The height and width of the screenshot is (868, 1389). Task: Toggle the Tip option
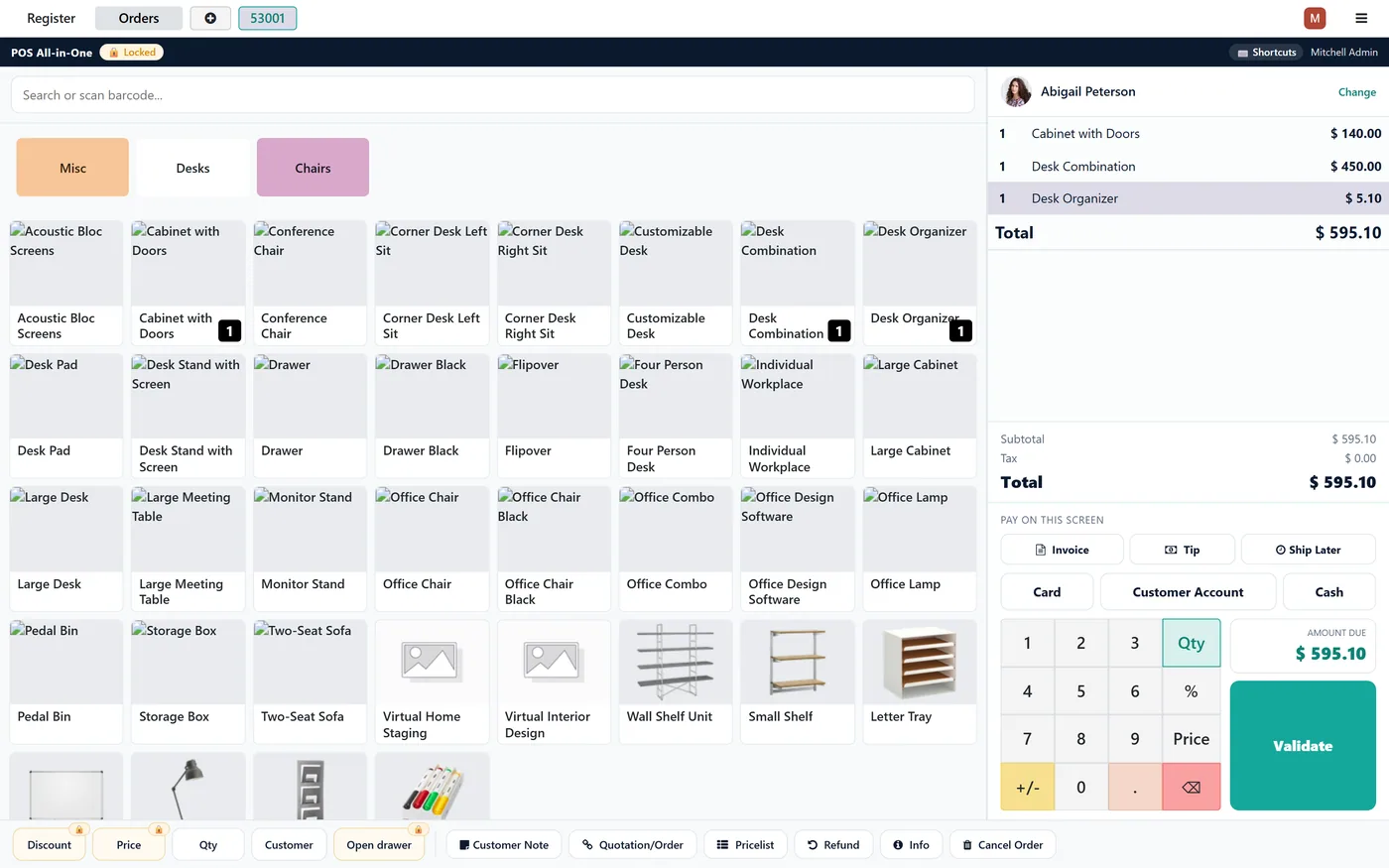1183,550
